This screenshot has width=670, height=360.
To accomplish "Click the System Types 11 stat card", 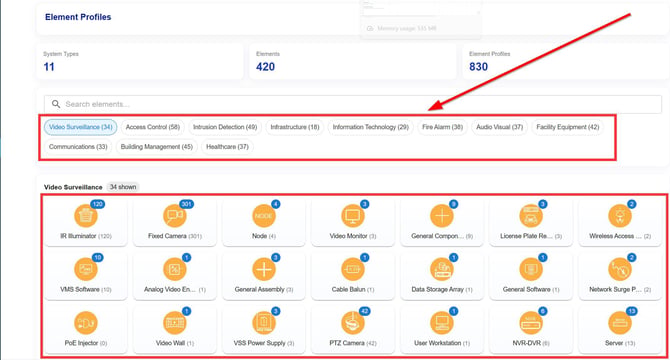I will coord(140,61).
